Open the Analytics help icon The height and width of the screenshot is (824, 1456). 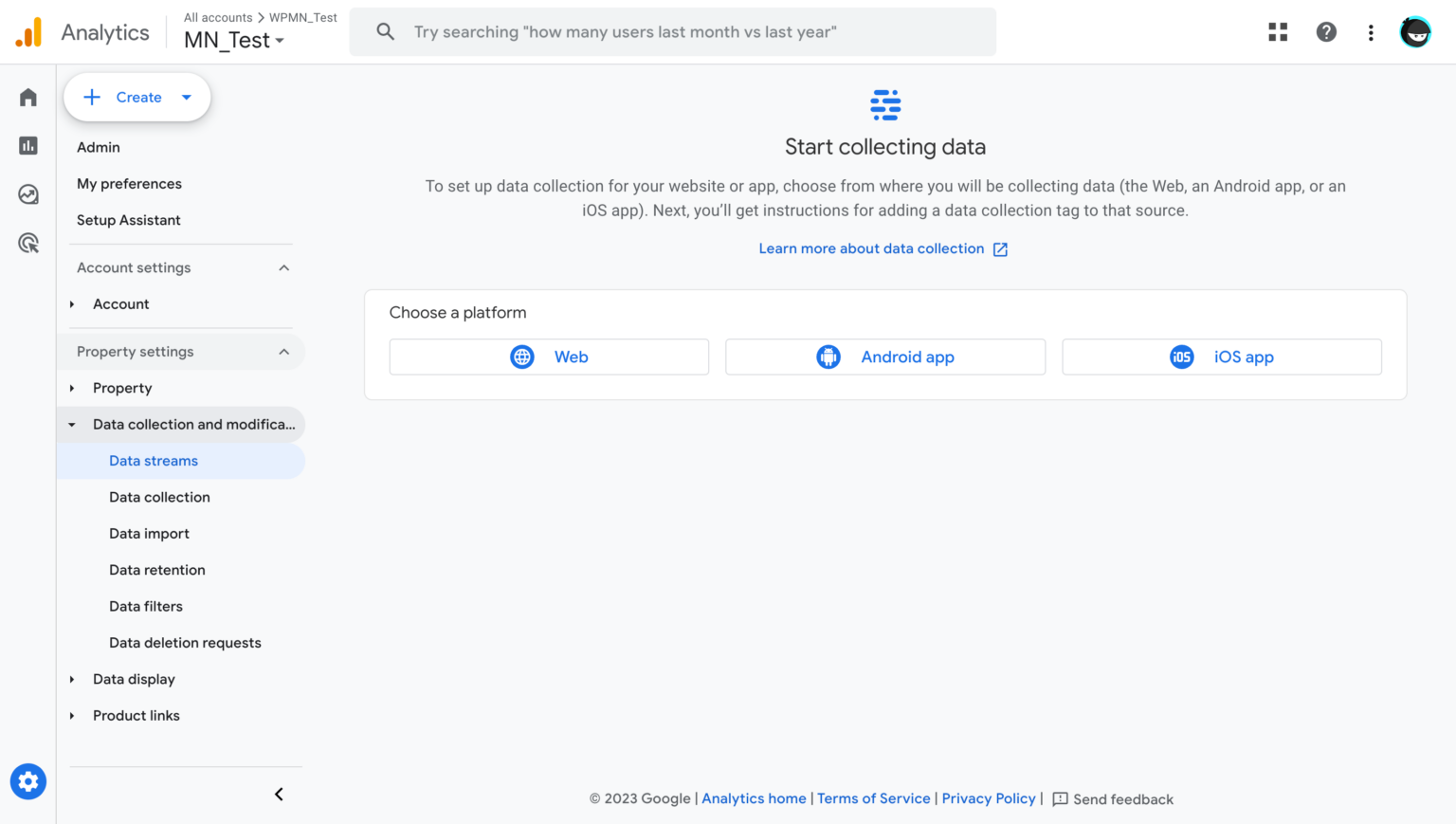(x=1326, y=31)
